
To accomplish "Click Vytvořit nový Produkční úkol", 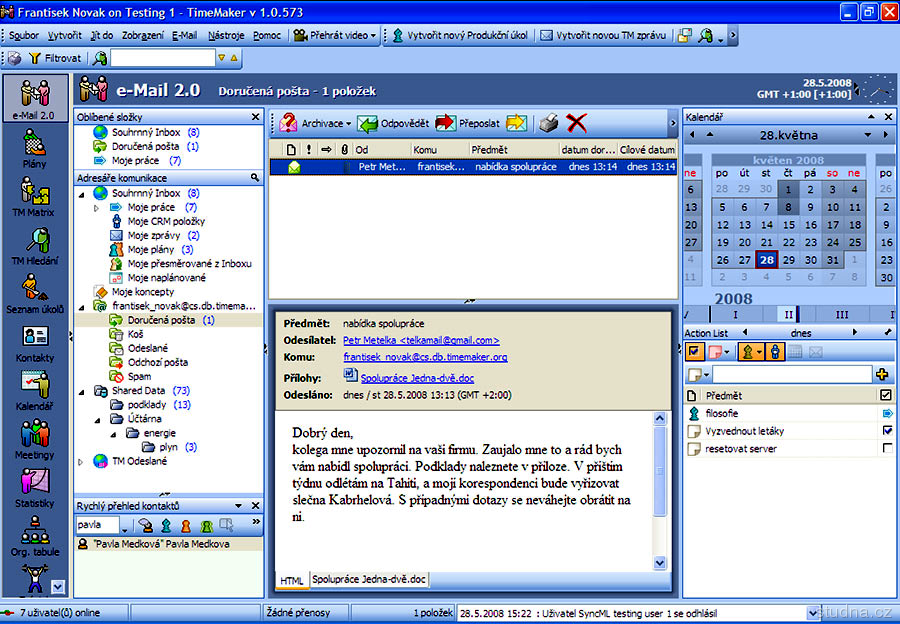I will coord(459,36).
